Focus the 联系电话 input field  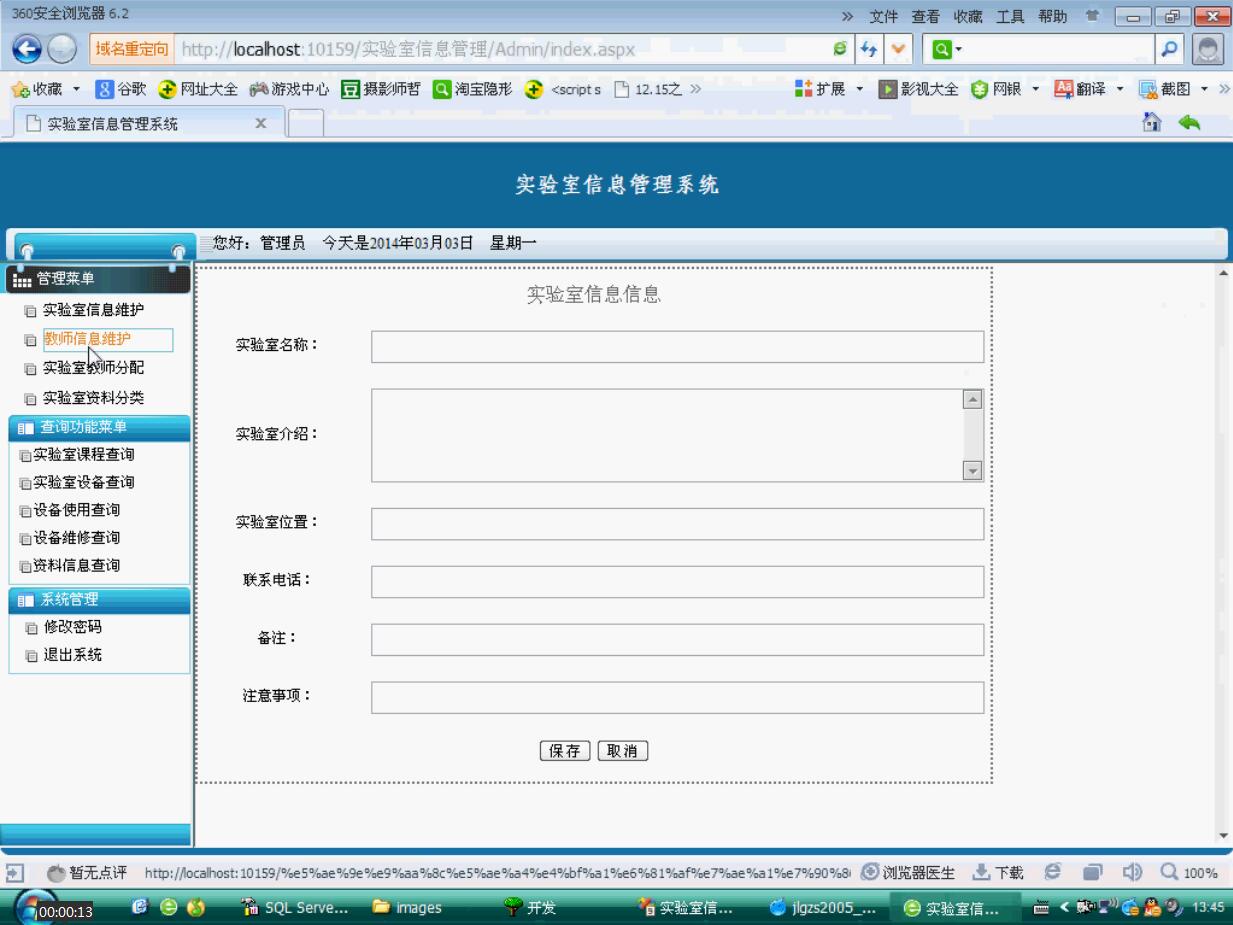coord(677,581)
